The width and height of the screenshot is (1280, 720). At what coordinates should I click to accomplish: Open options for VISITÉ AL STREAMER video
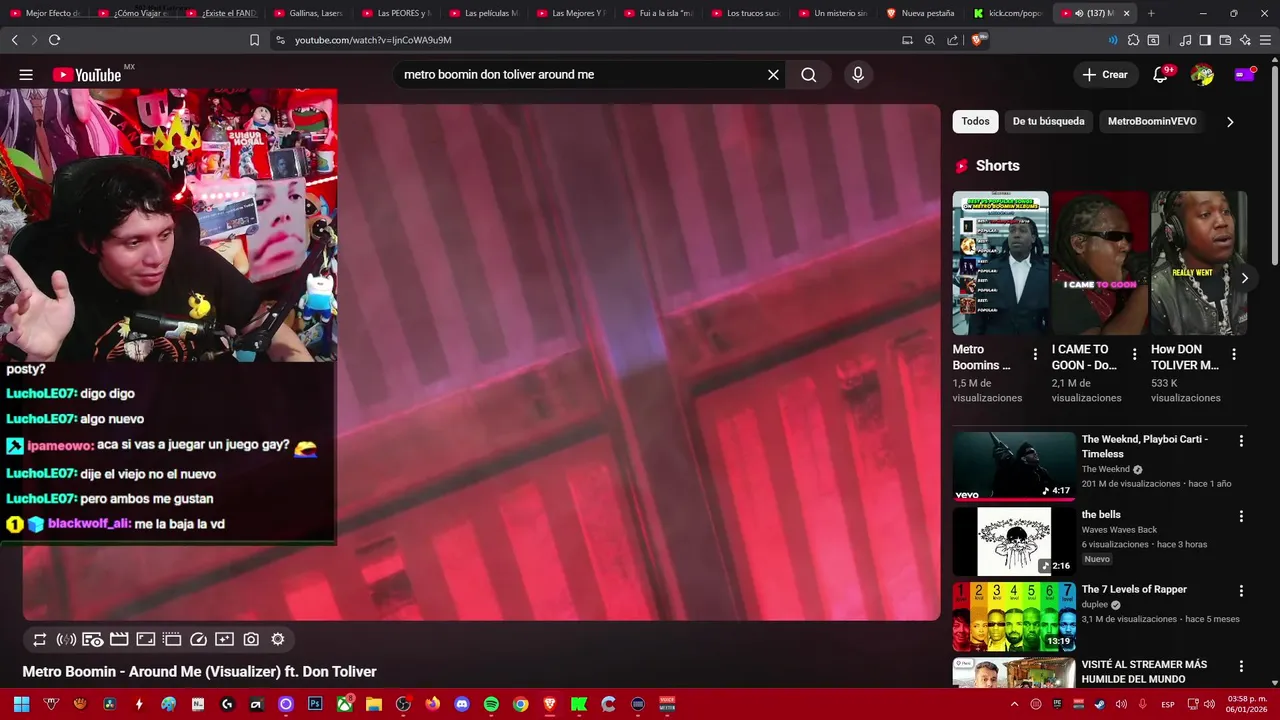[x=1241, y=666]
